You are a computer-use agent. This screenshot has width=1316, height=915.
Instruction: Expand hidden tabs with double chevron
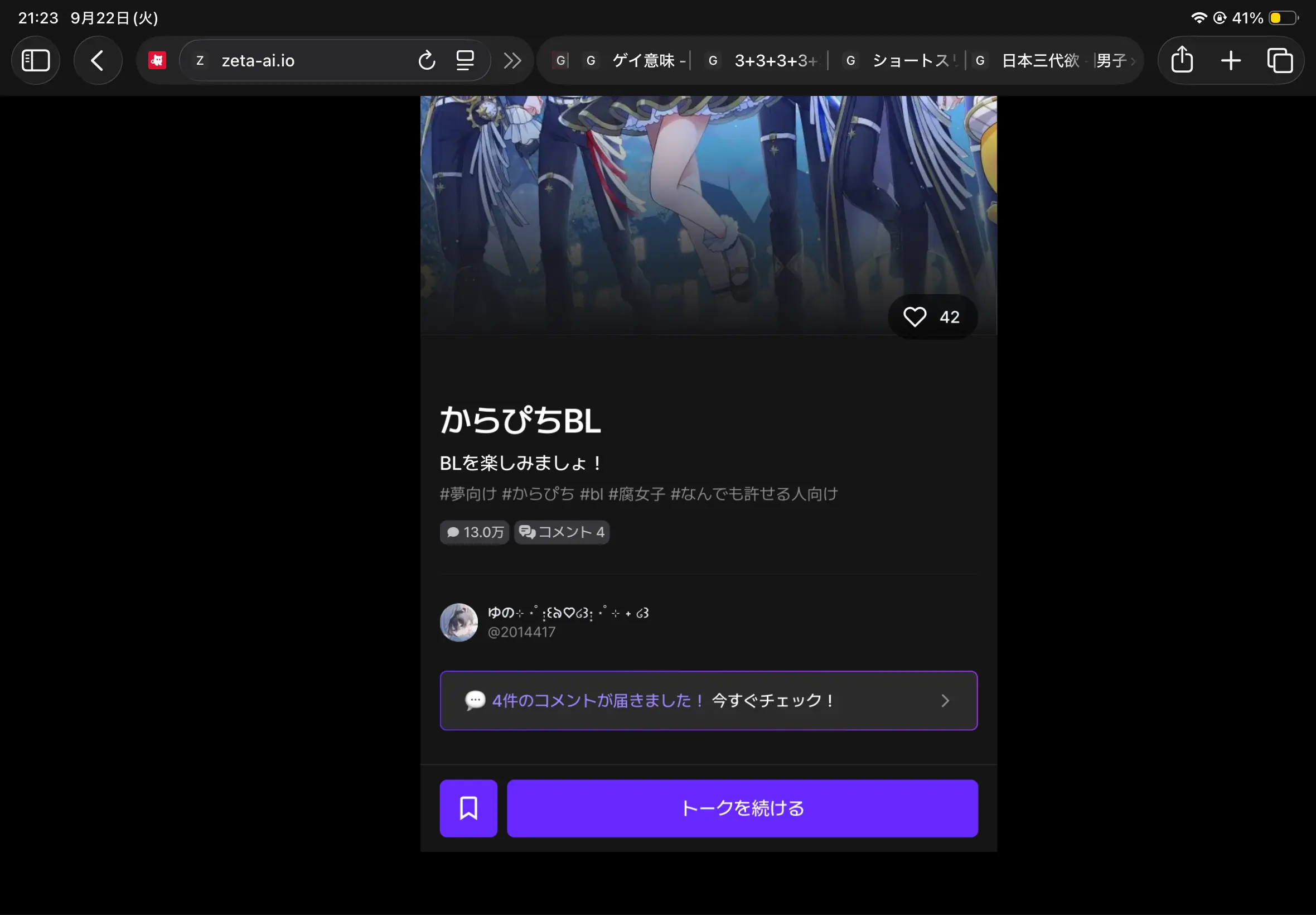pyautogui.click(x=512, y=60)
